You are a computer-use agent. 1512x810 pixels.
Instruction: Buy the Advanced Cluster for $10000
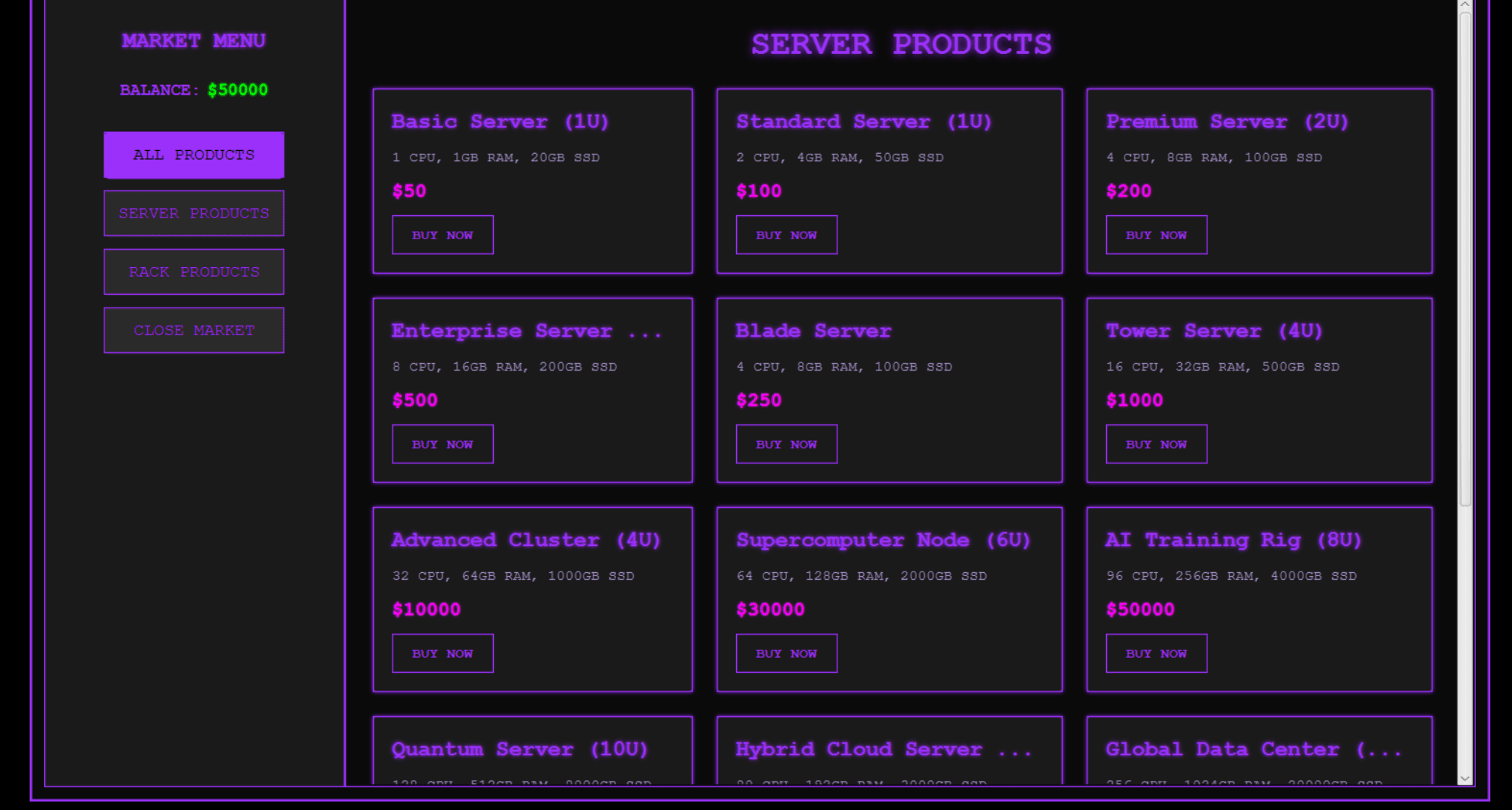[442, 654]
